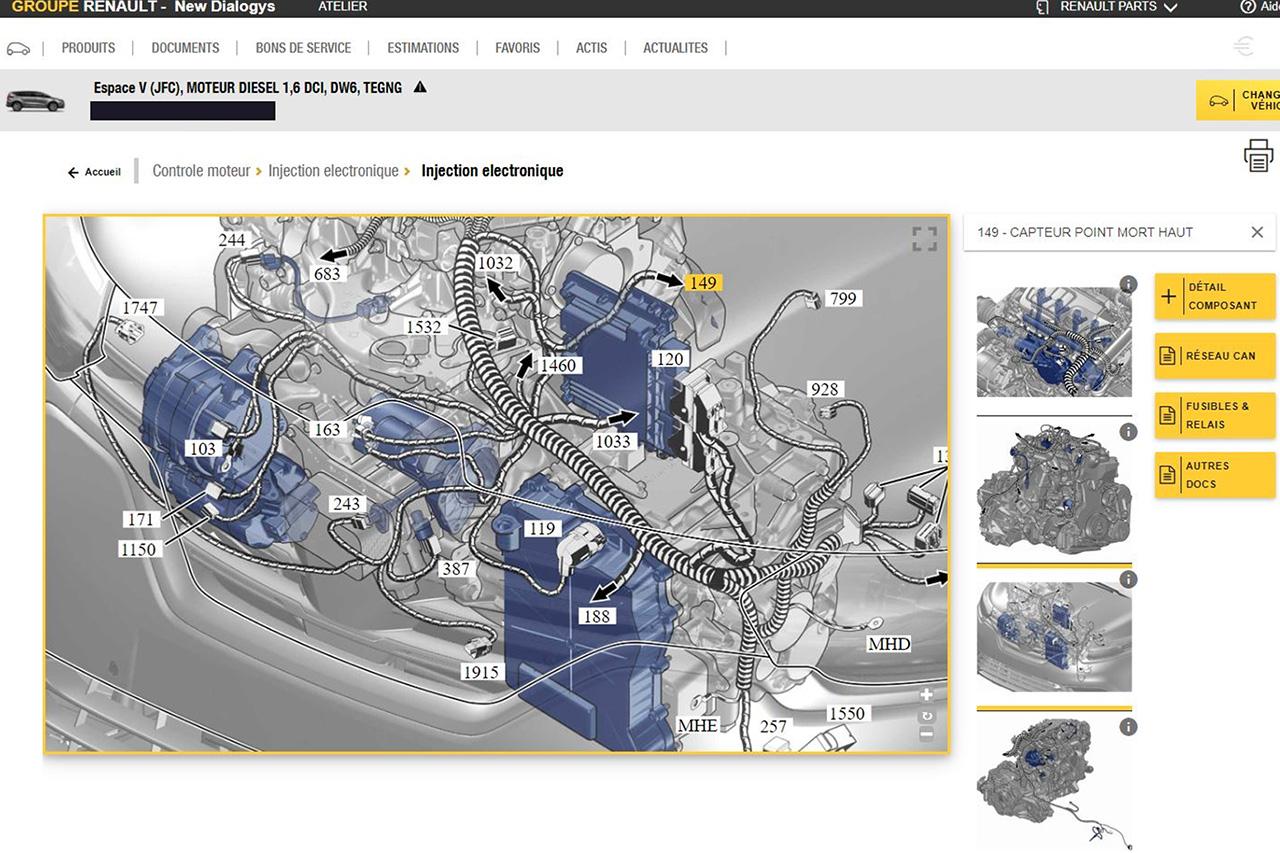The width and height of the screenshot is (1280, 853).
Task: Click info icon on first thumbnail
Action: tap(1128, 285)
